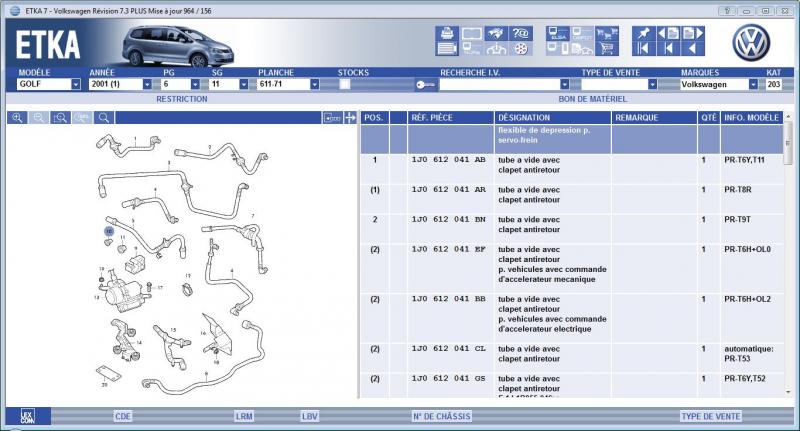This screenshot has width=800, height=431.
Task: Click the INFO. MODÈLE column header
Action: [752, 118]
